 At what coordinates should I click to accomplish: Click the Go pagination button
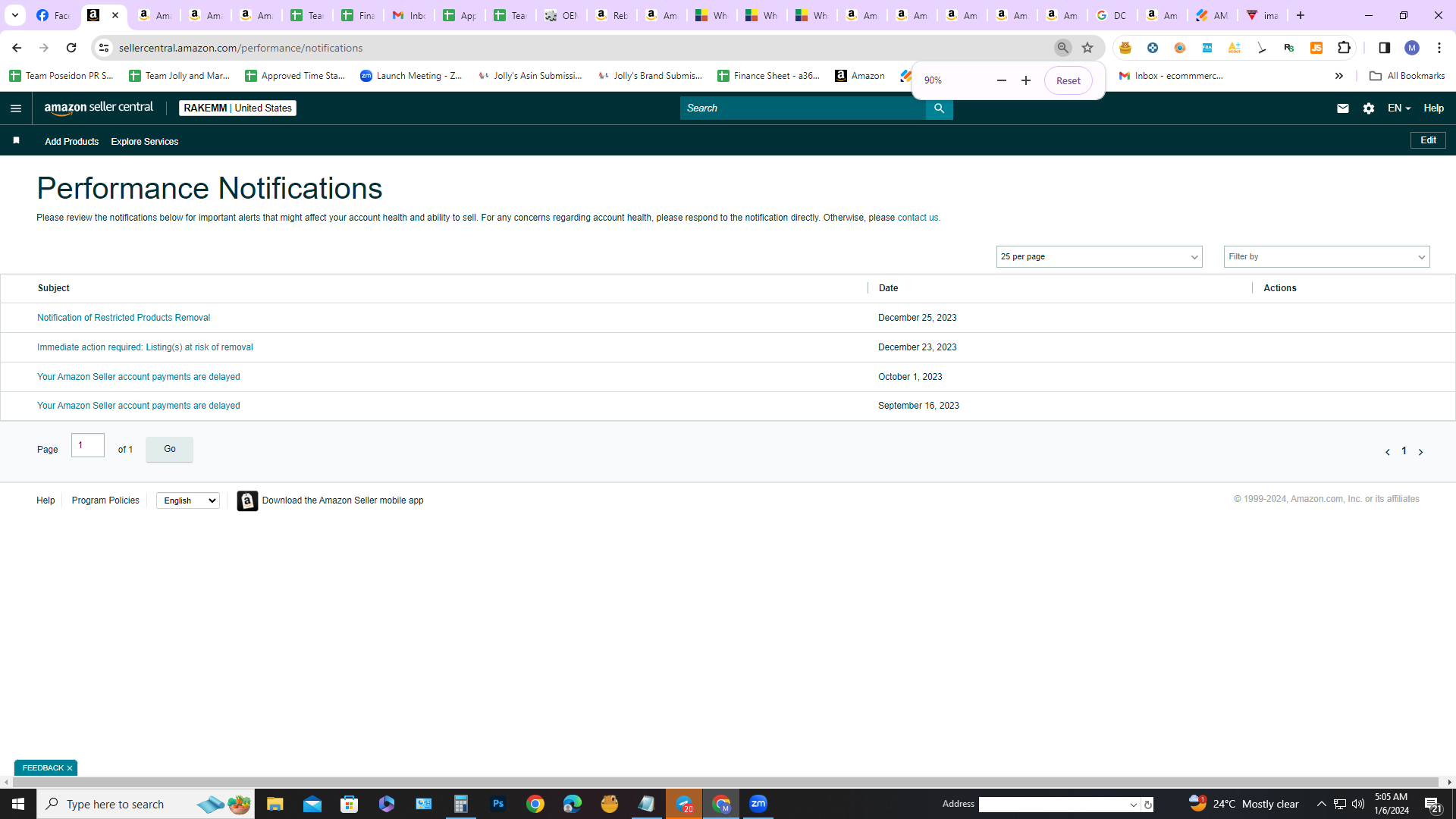[x=169, y=449]
